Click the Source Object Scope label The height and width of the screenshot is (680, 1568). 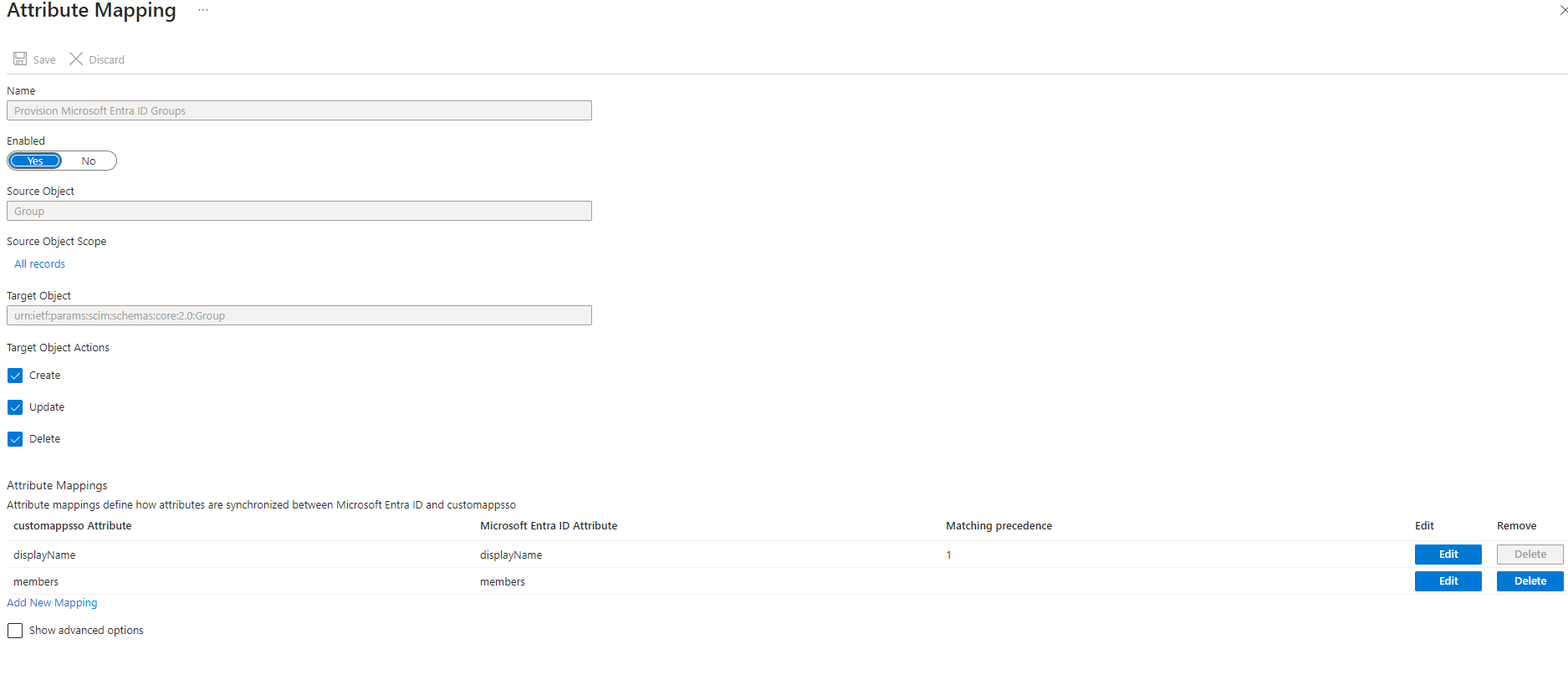(56, 241)
